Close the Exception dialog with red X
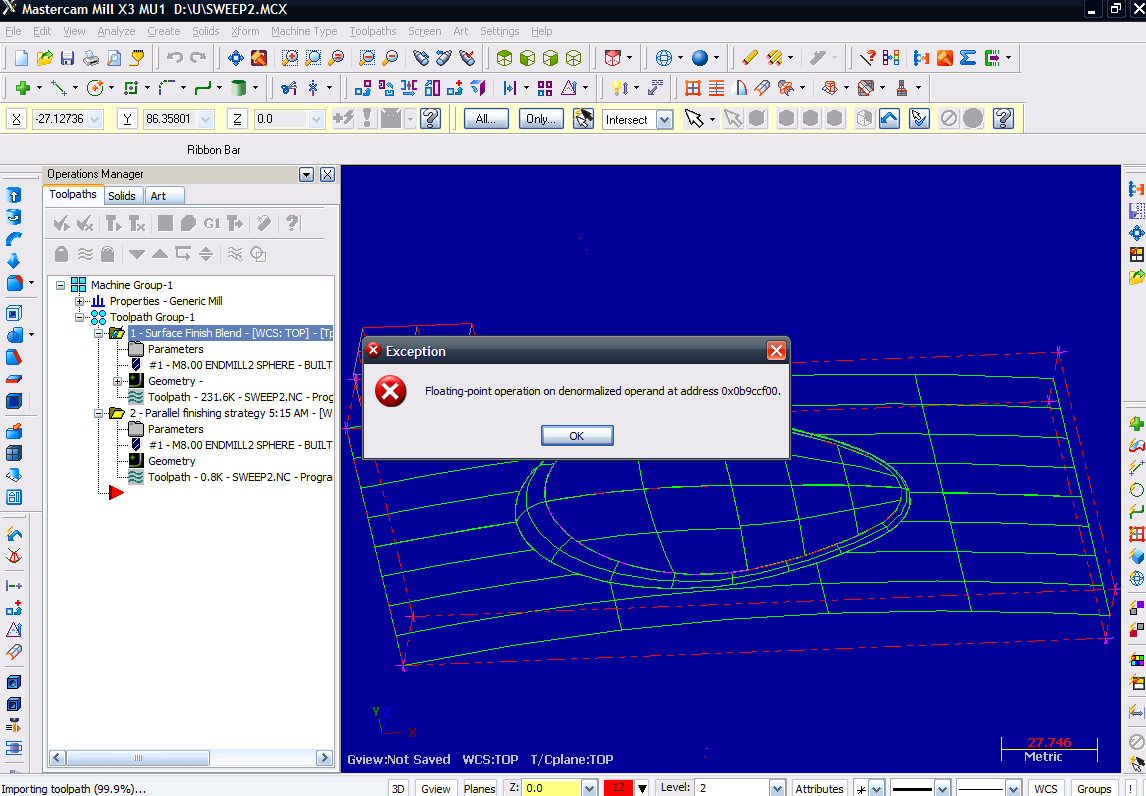The image size is (1146, 796). coord(776,351)
